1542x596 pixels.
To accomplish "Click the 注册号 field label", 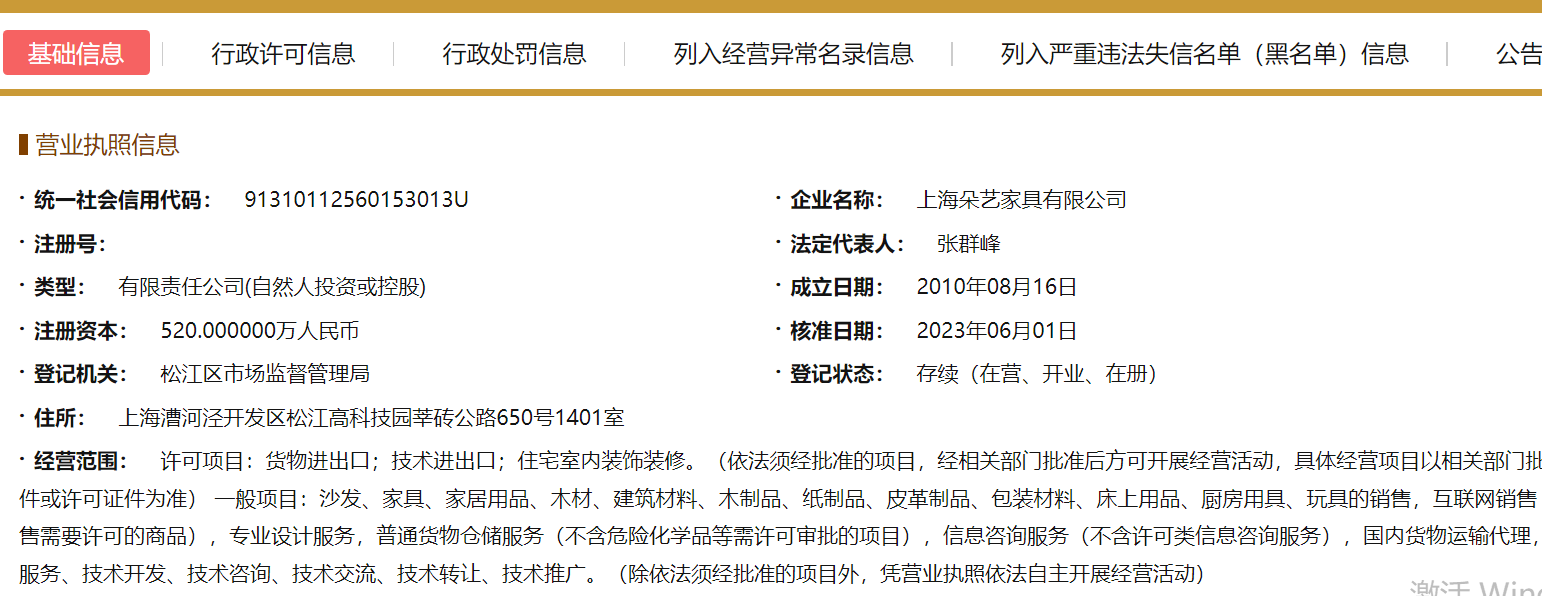I will pos(69,244).
